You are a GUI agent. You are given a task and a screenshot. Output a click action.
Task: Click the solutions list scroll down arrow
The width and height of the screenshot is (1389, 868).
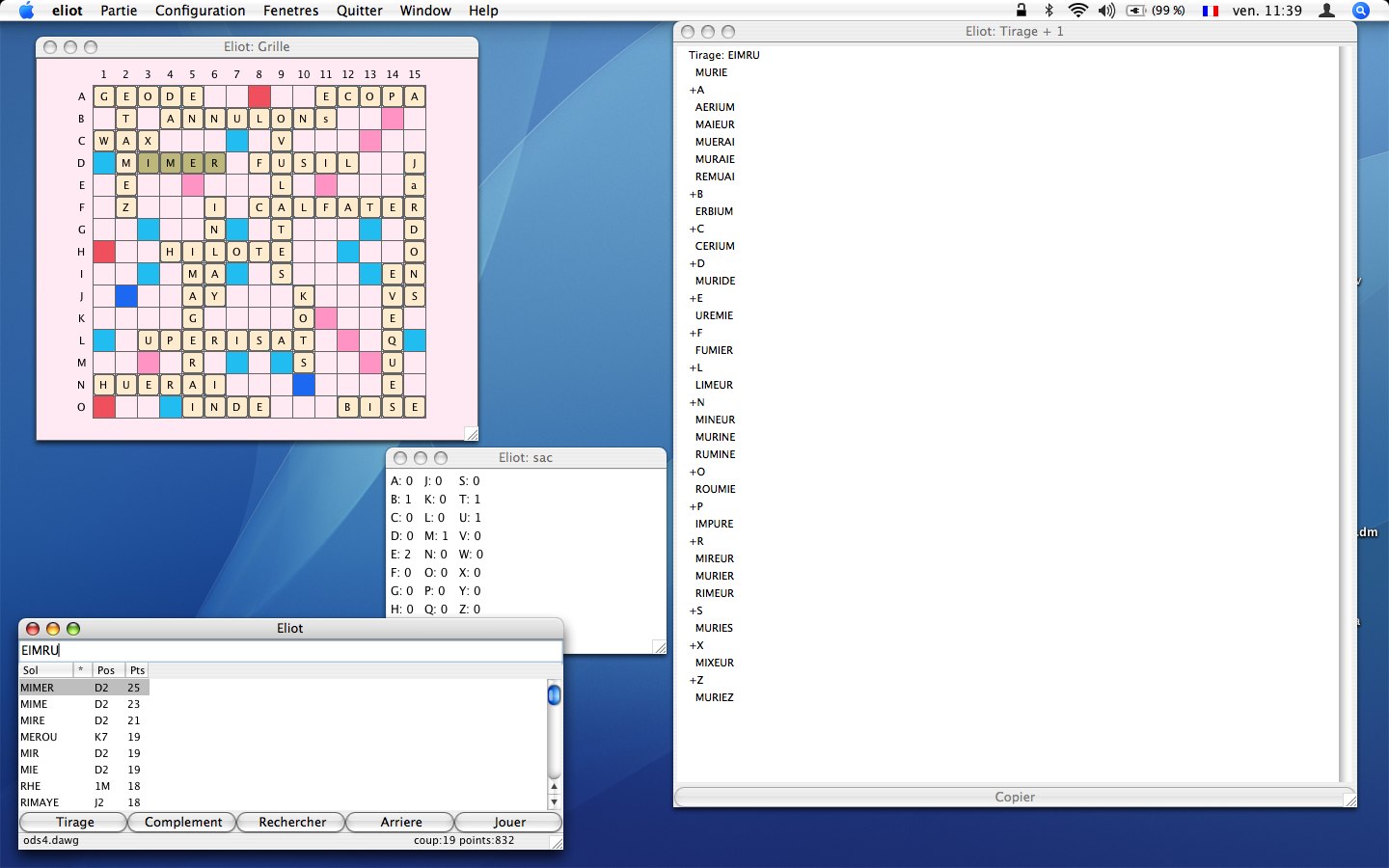(554, 802)
